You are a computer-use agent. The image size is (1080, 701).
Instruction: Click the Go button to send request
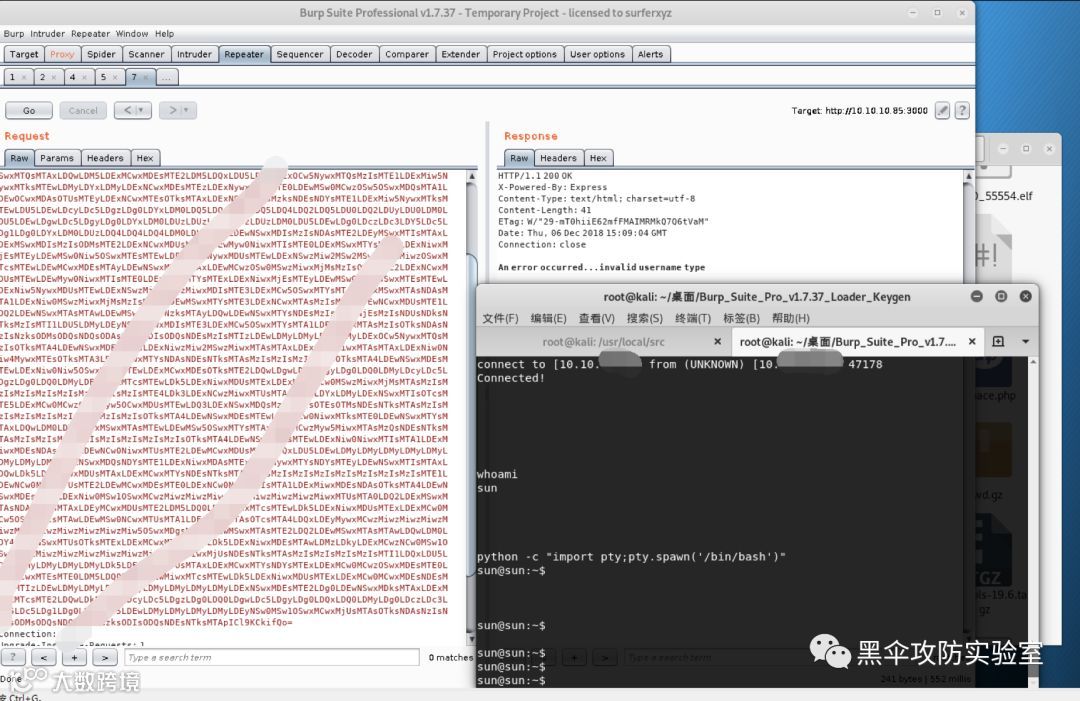tap(29, 110)
